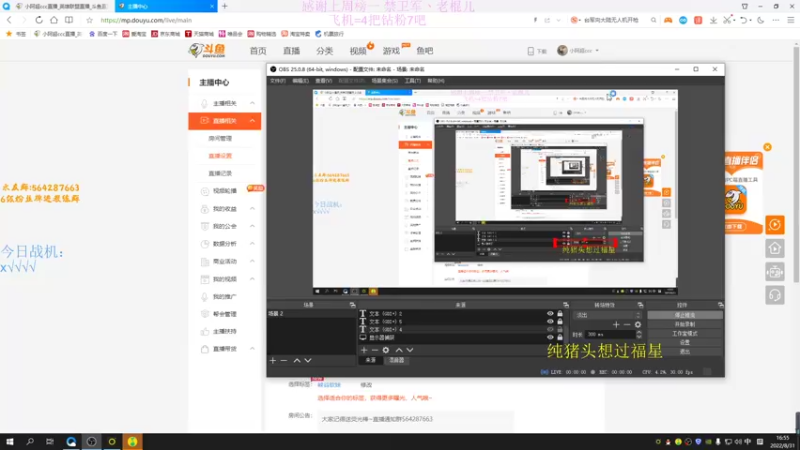Move selected source down in sources list
800x450 pixels.
pos(410,350)
